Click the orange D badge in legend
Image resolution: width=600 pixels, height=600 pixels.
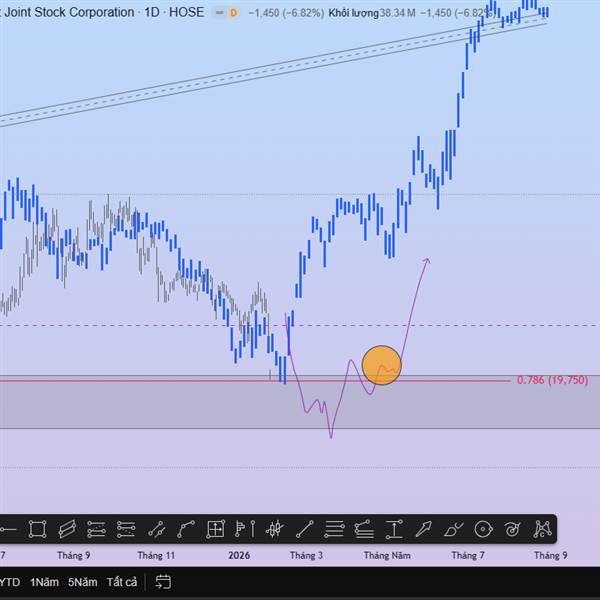pos(233,13)
